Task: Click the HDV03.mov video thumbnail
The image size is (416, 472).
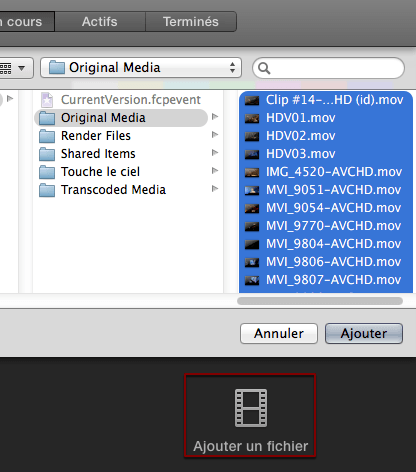Action: tap(252, 154)
